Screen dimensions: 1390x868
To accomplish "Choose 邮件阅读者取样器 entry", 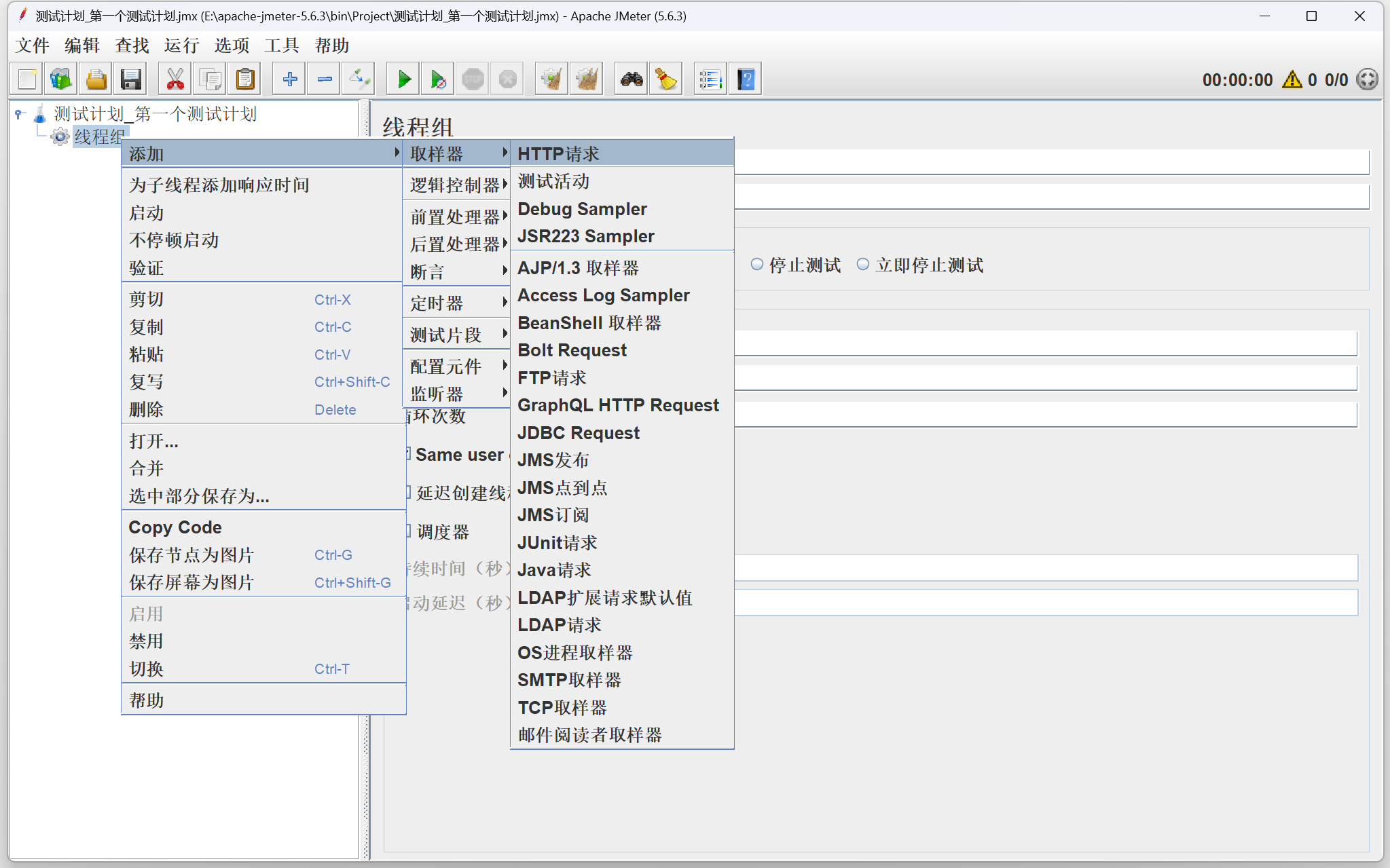I will (x=622, y=734).
